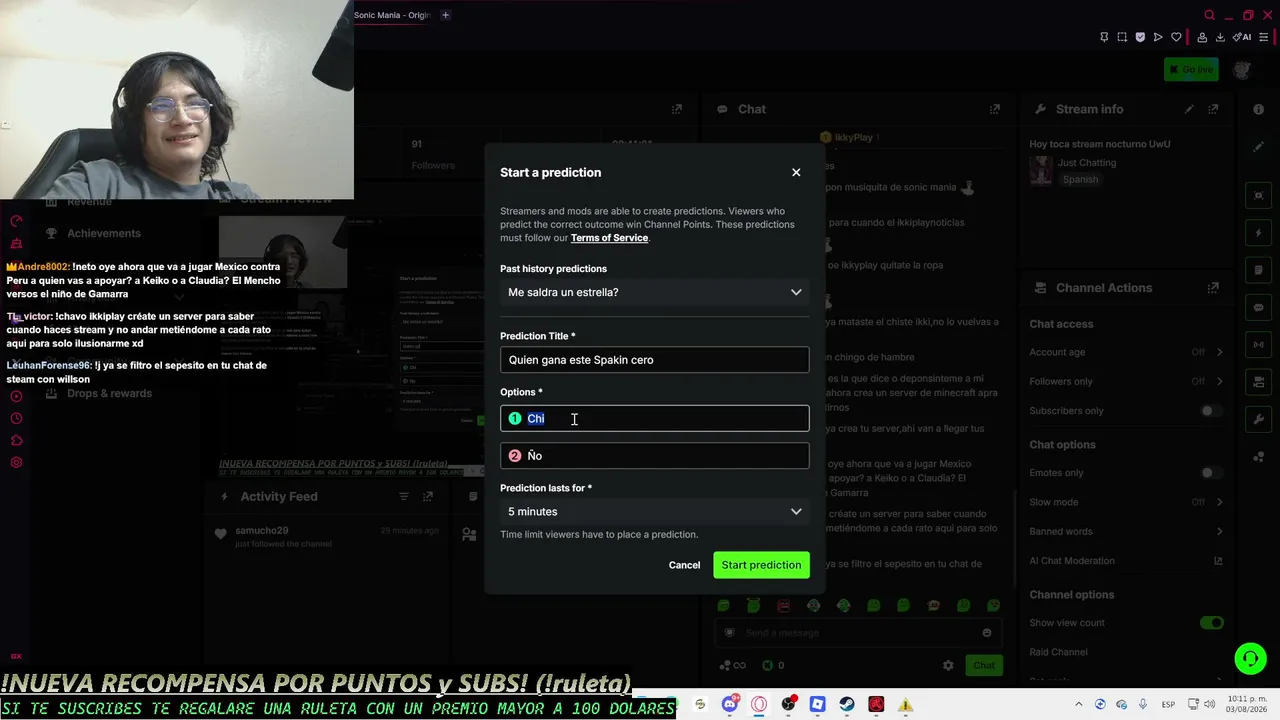Open Followers only chat setting
The height and width of the screenshot is (720, 1280).
point(1127,381)
